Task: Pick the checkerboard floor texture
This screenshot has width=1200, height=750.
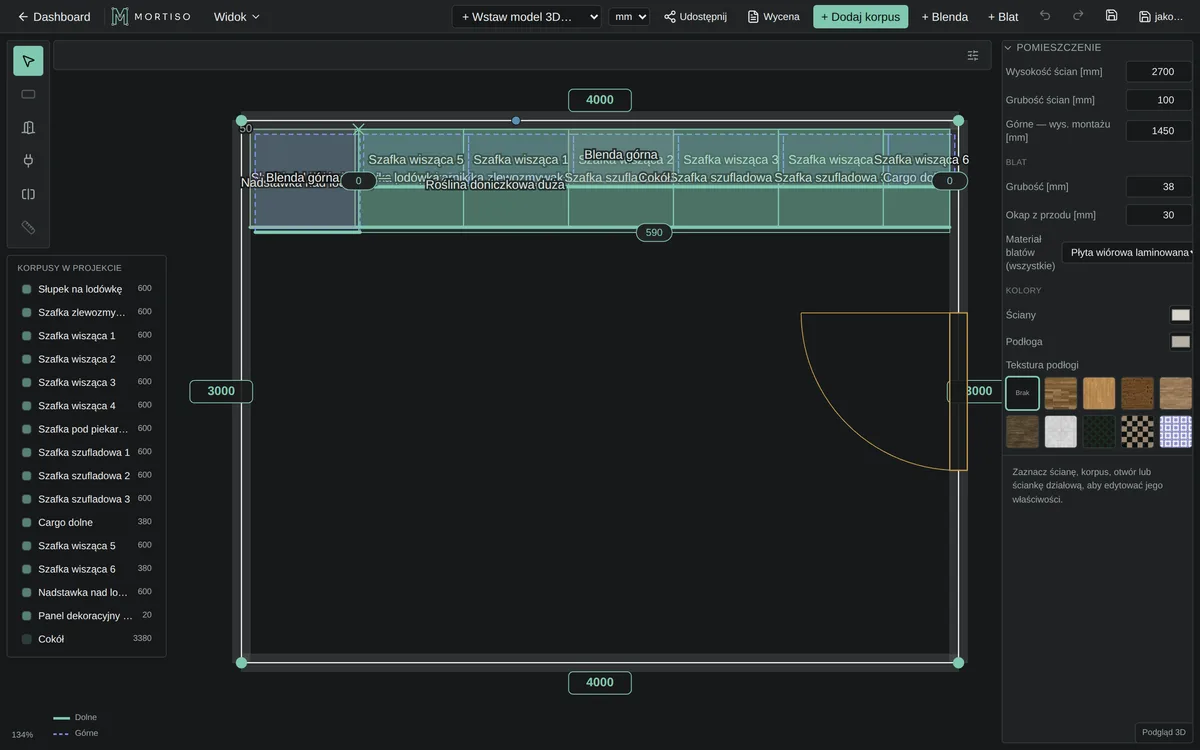Action: [x=1137, y=432]
